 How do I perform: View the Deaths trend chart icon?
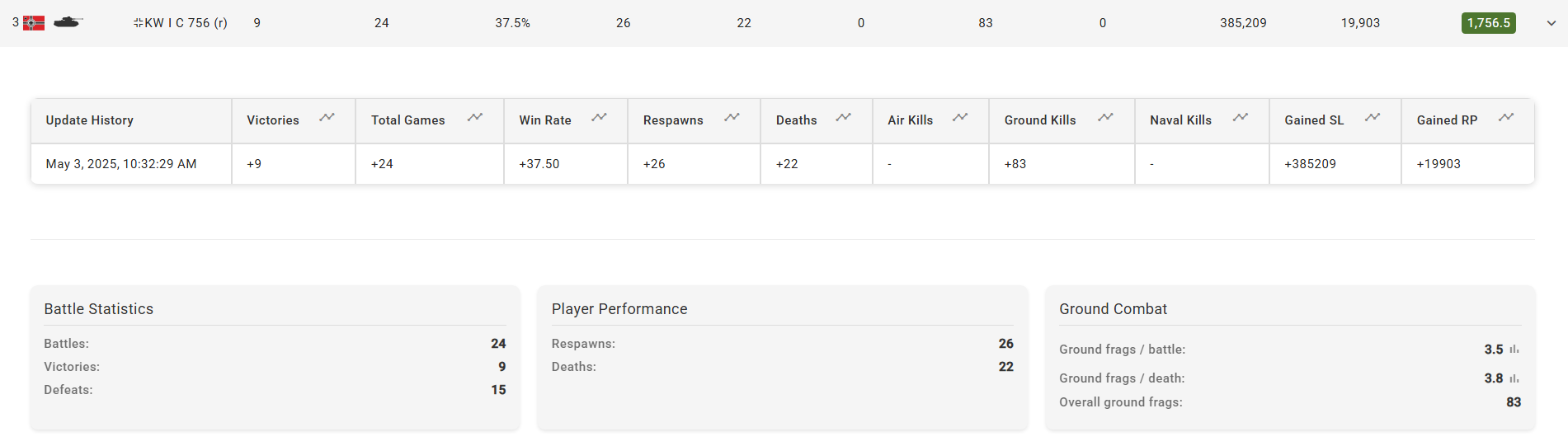[x=843, y=118]
